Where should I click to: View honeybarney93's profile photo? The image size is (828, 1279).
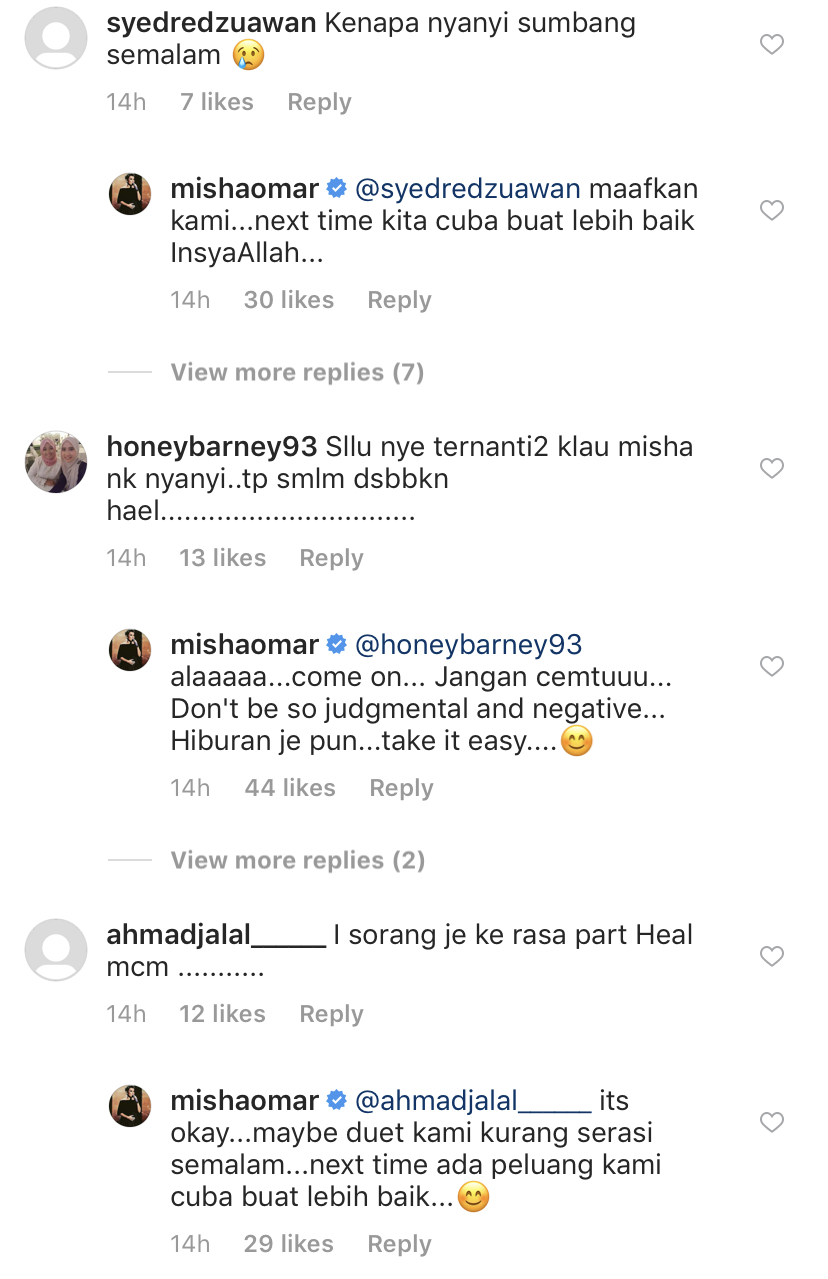tap(55, 462)
